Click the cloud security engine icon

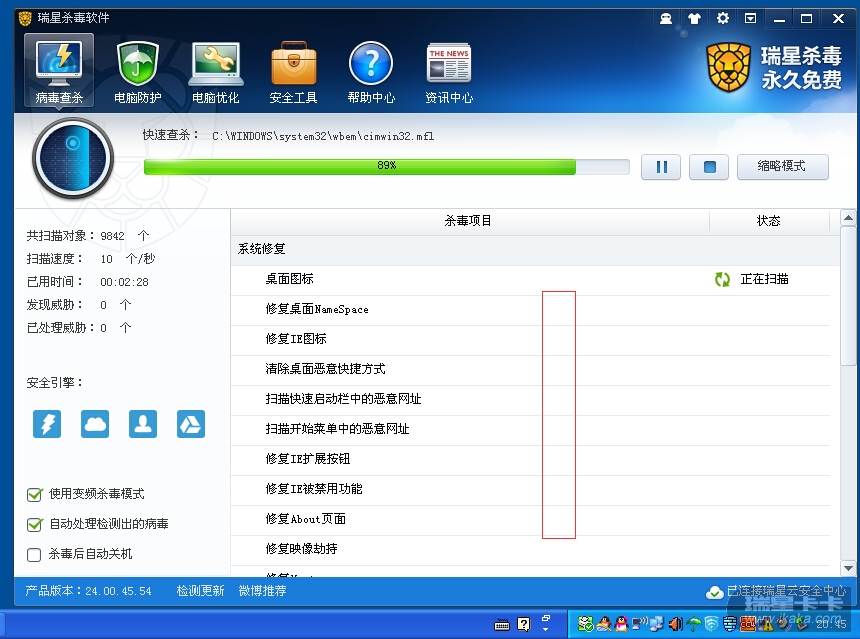[x=95, y=424]
